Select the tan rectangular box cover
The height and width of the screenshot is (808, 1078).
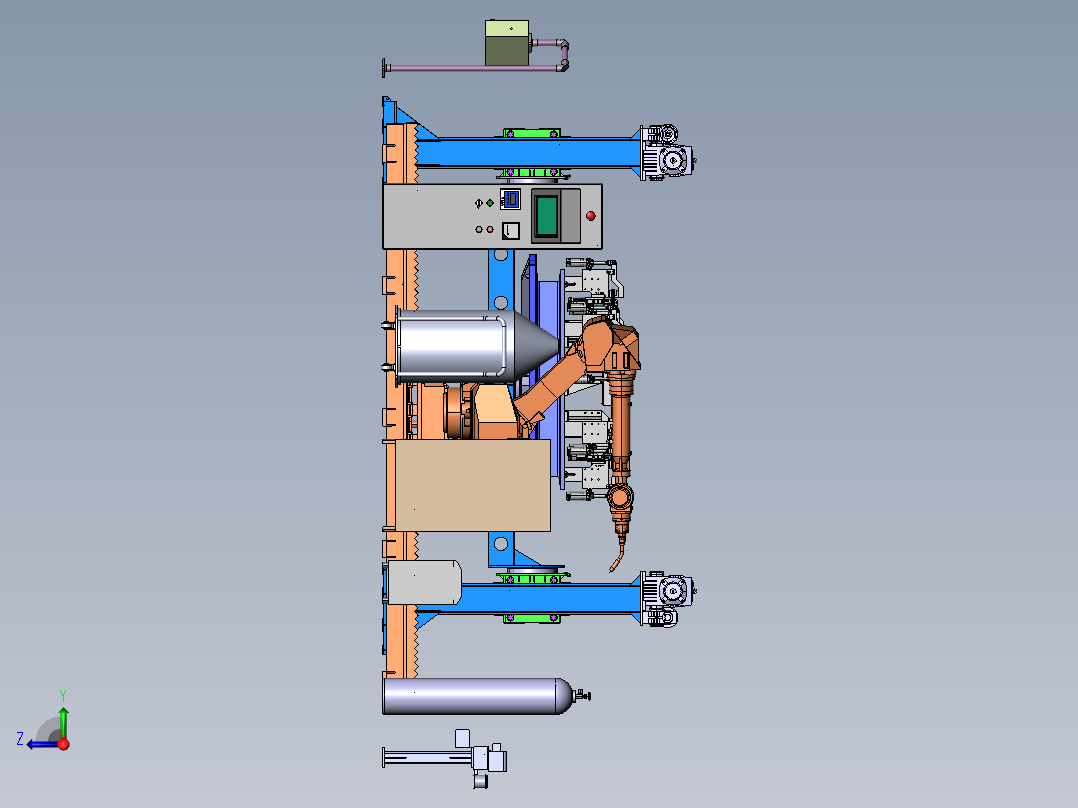tap(473, 485)
